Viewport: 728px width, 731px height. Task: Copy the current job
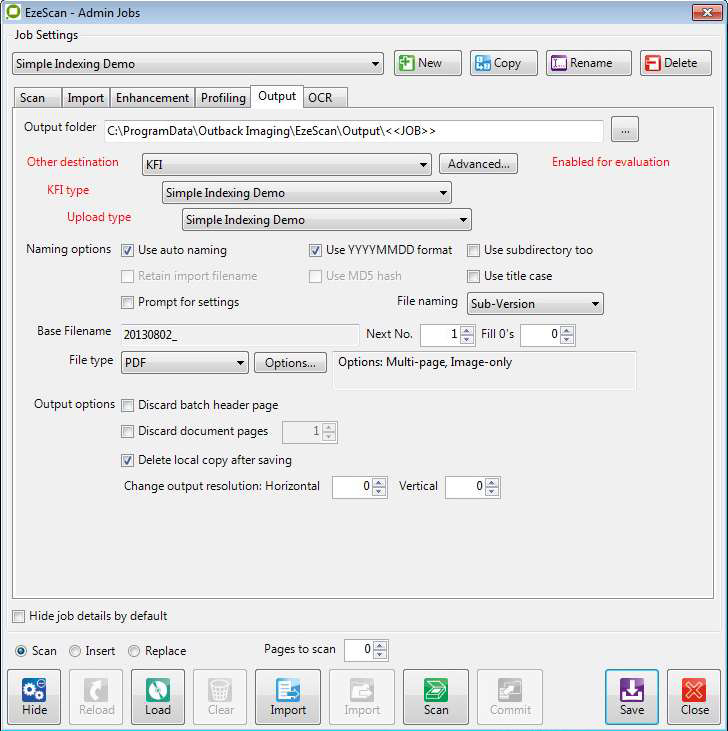[504, 63]
